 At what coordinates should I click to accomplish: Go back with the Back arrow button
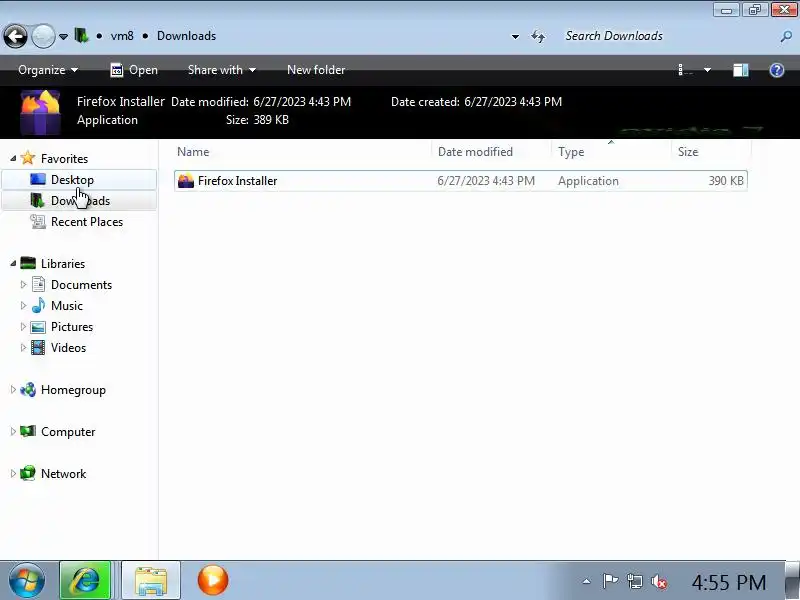click(15, 36)
